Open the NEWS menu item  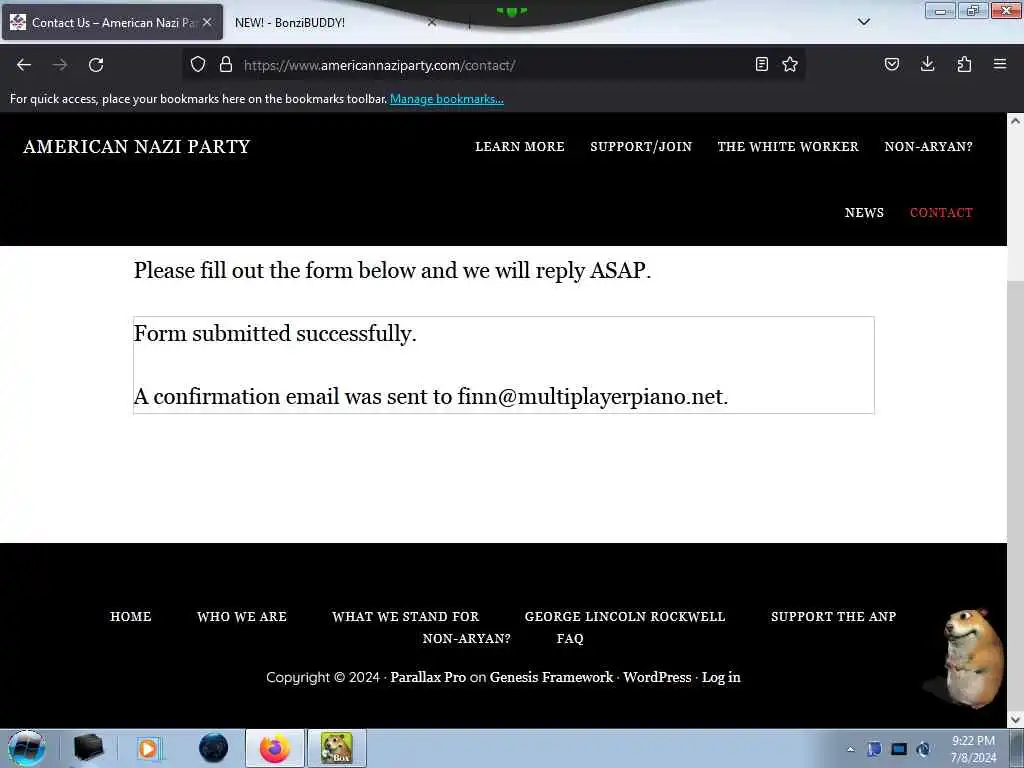[x=864, y=213]
